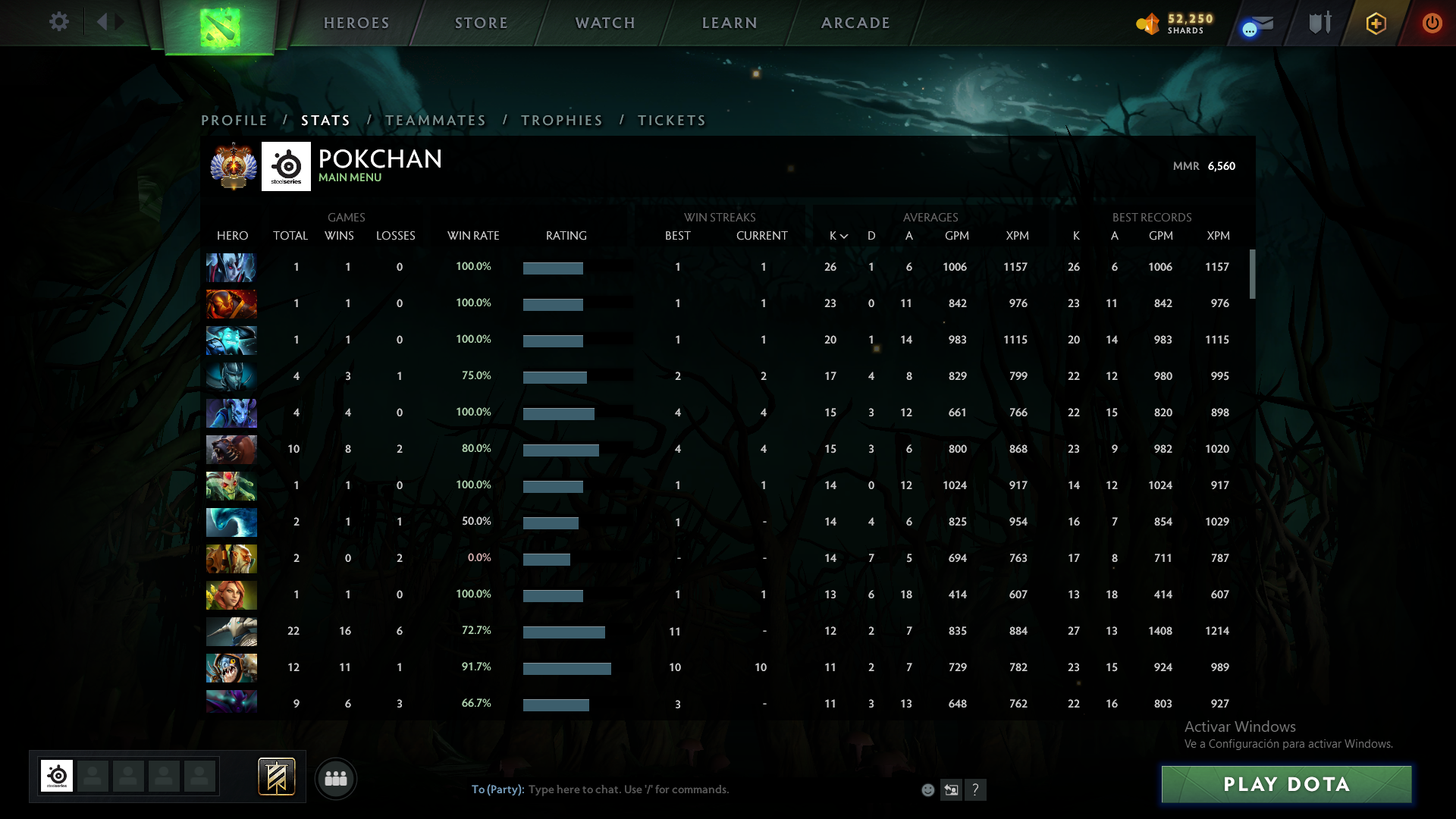1456x819 pixels.
Task: Click the MAIN MENU status text
Action: [x=350, y=177]
